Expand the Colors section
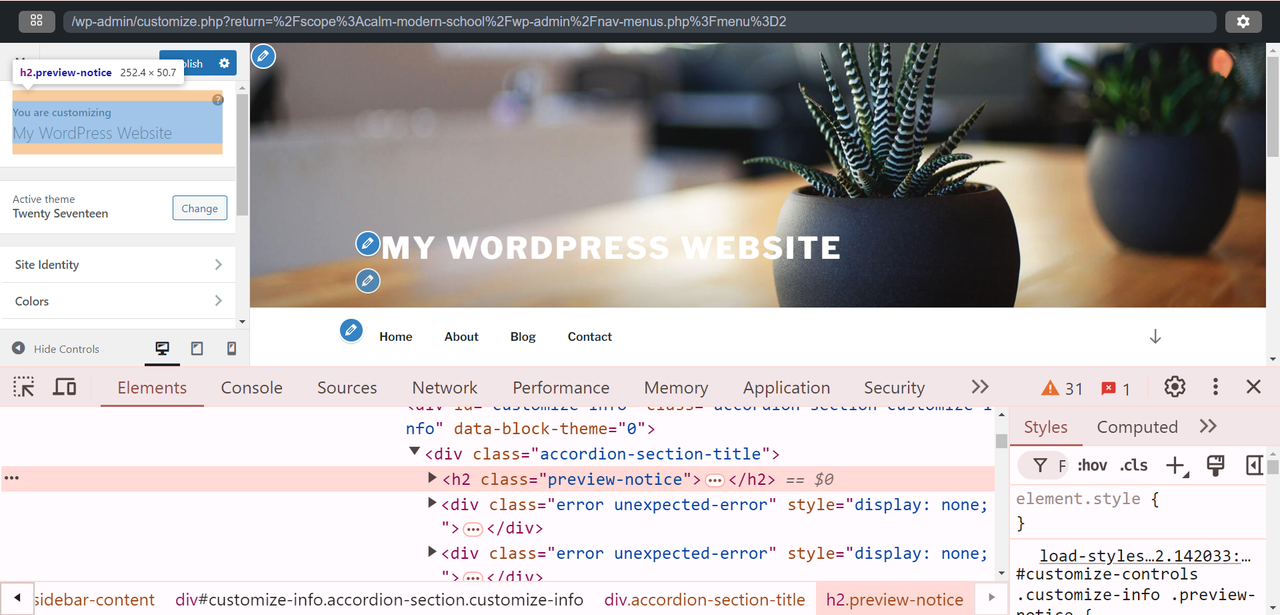1280x615 pixels. coord(118,301)
